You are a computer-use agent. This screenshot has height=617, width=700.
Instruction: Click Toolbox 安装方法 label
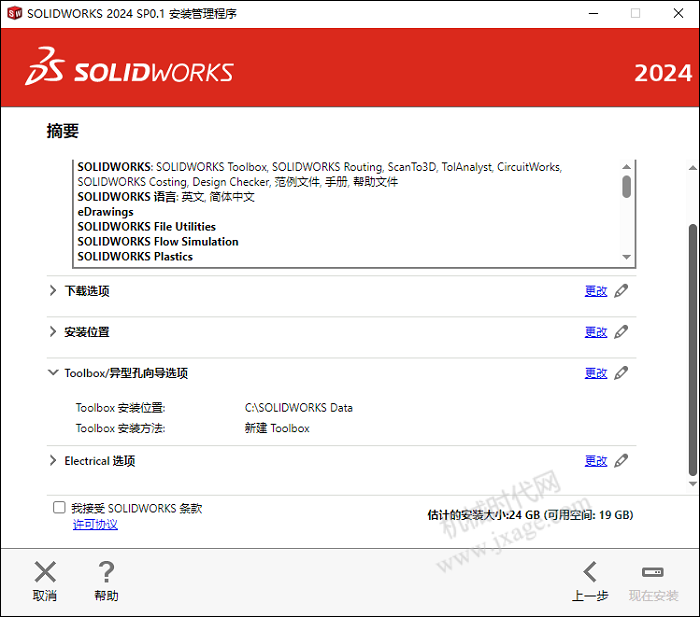(x=121, y=428)
